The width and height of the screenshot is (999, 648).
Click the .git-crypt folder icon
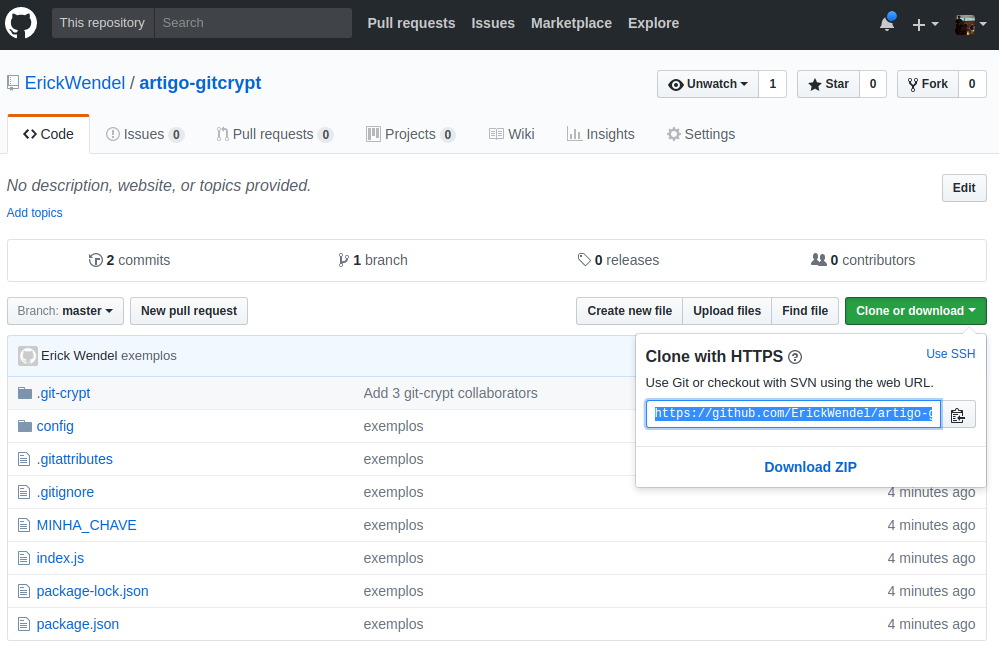click(24, 392)
